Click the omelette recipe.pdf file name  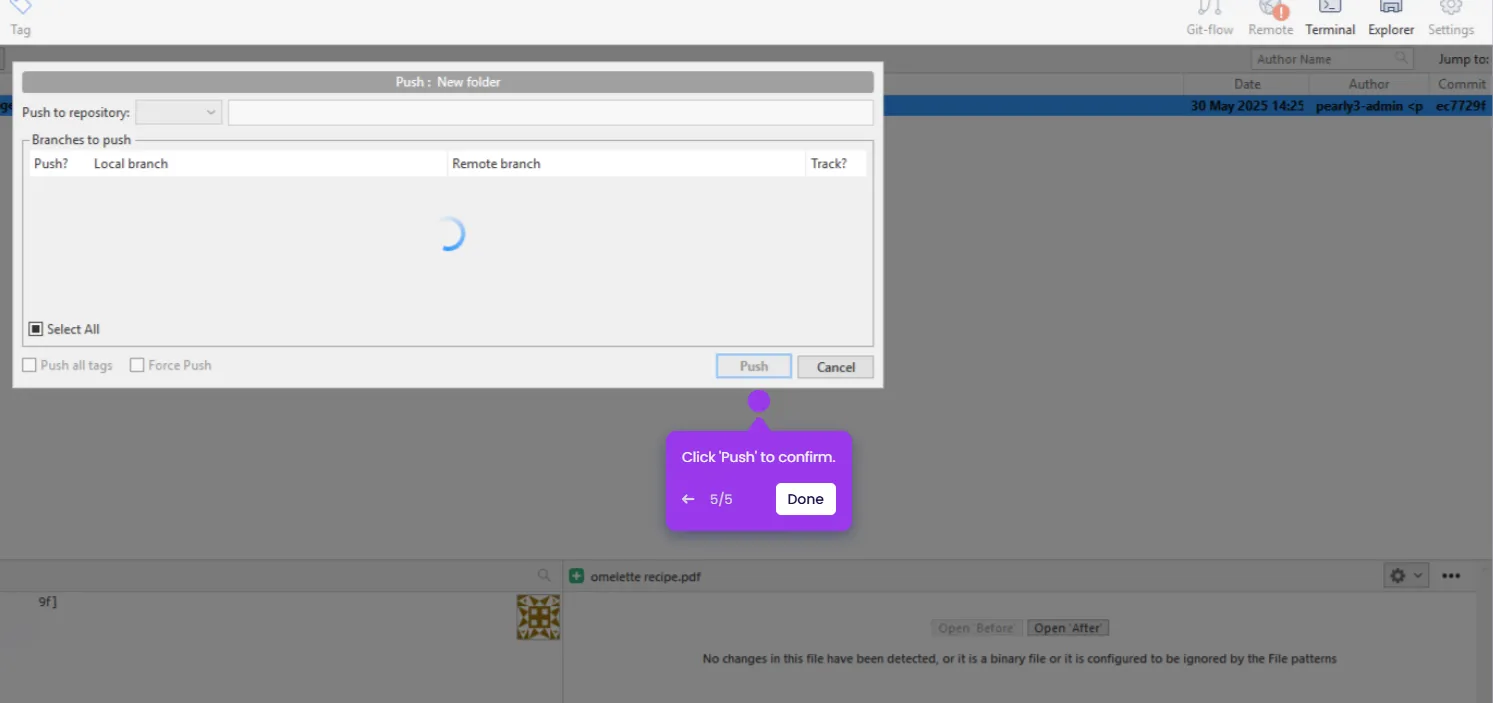point(645,577)
